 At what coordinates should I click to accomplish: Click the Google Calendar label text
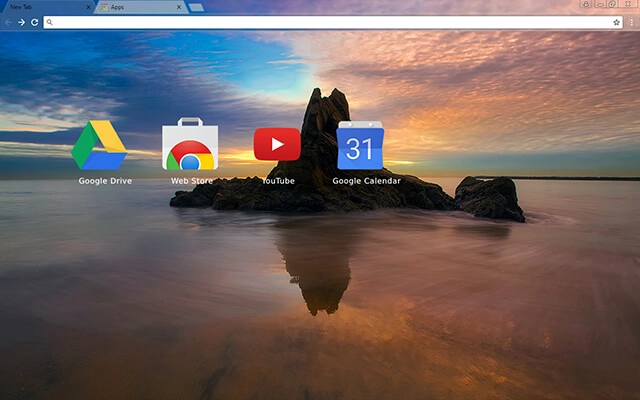pyautogui.click(x=367, y=181)
